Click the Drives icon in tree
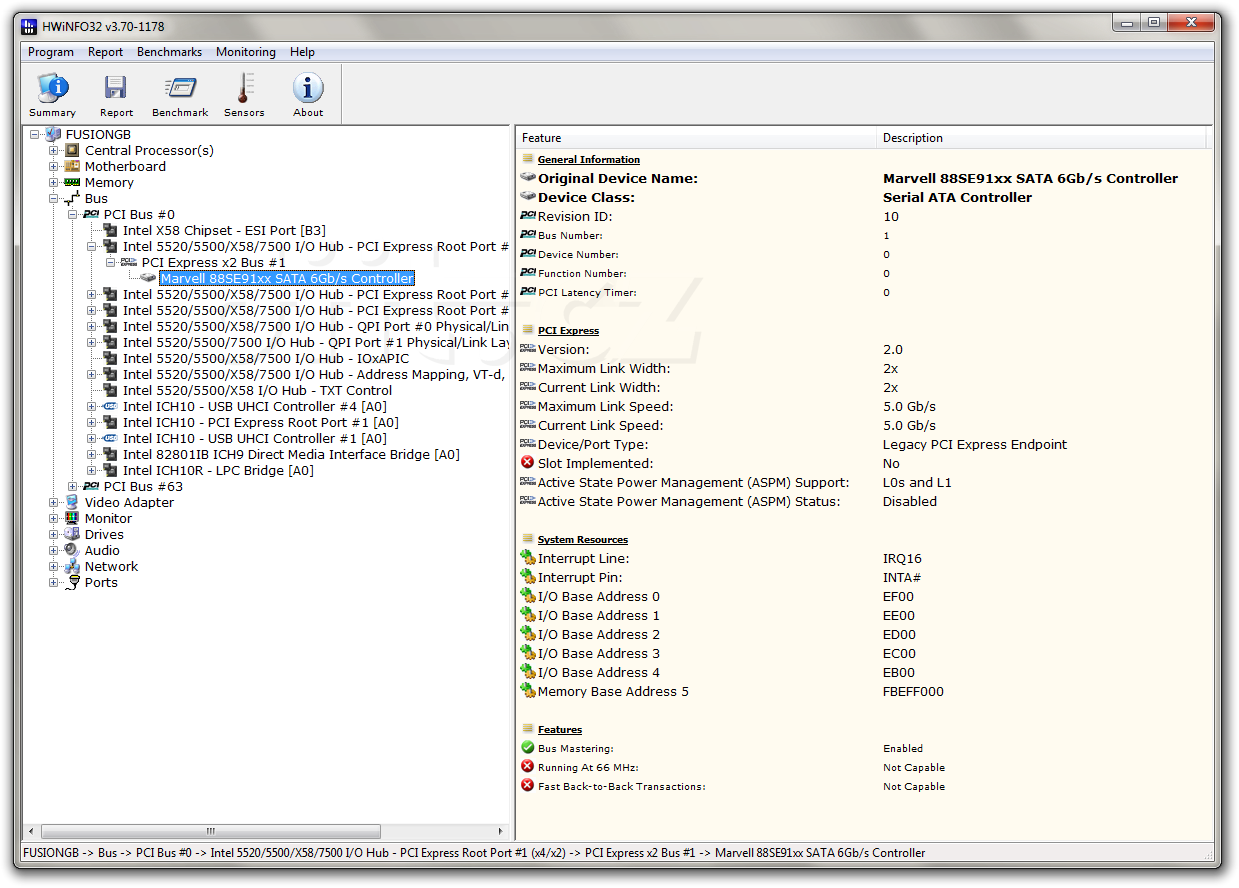The width and height of the screenshot is (1239, 888). pos(72,535)
